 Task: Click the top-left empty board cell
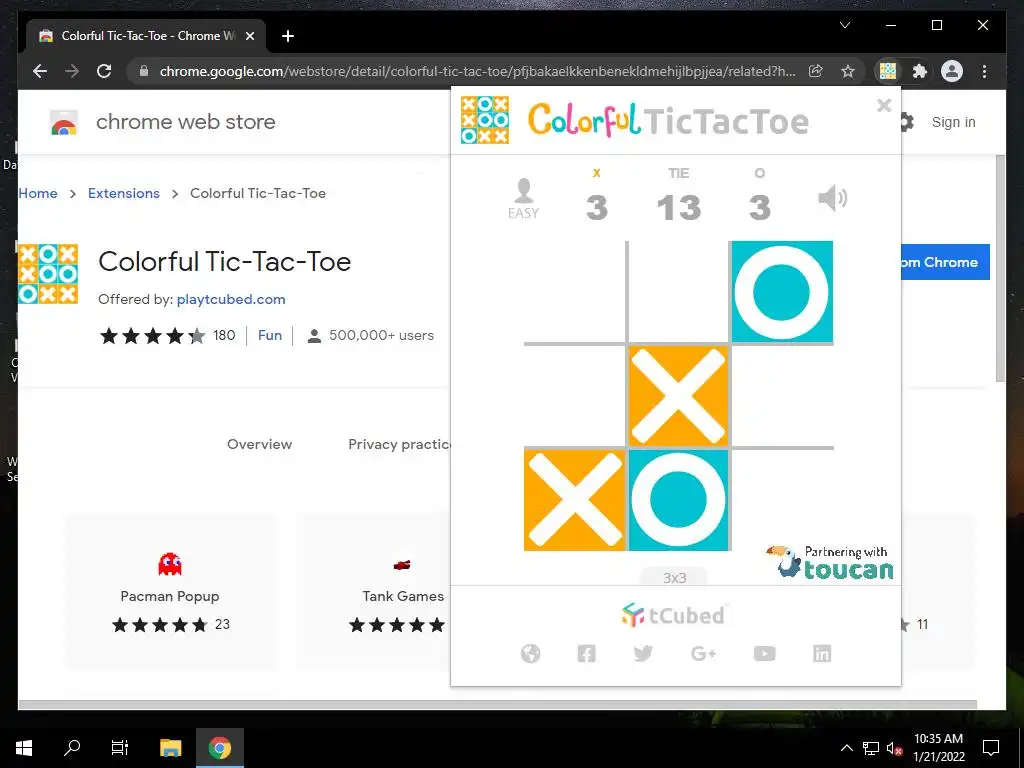click(575, 291)
